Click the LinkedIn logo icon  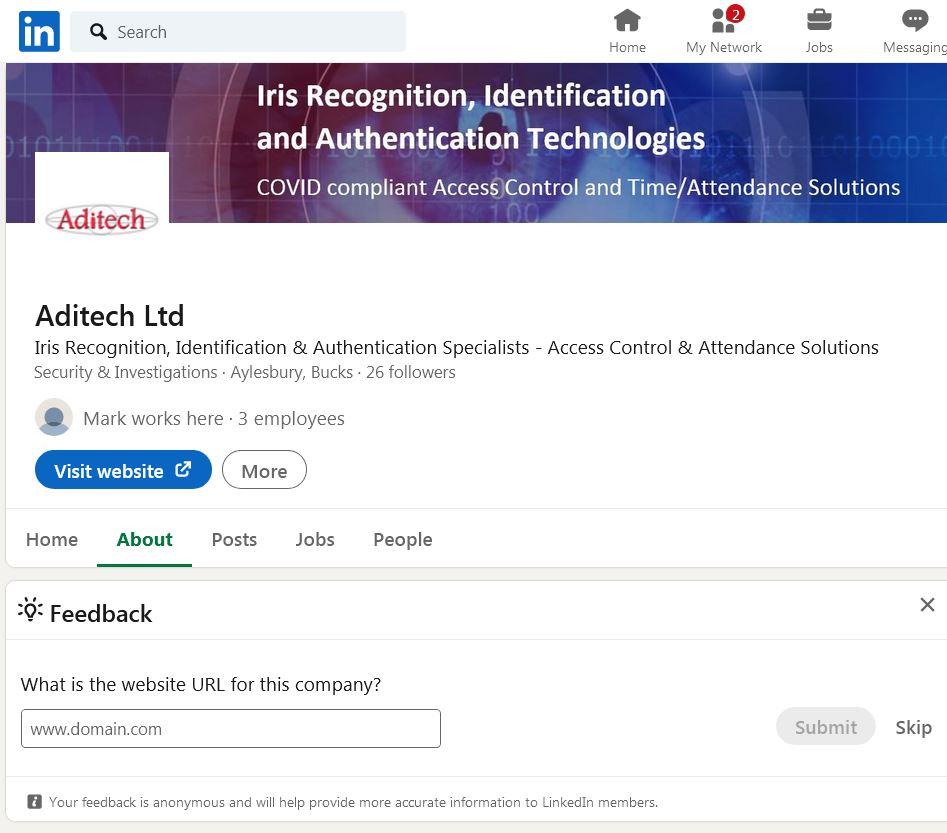(39, 31)
